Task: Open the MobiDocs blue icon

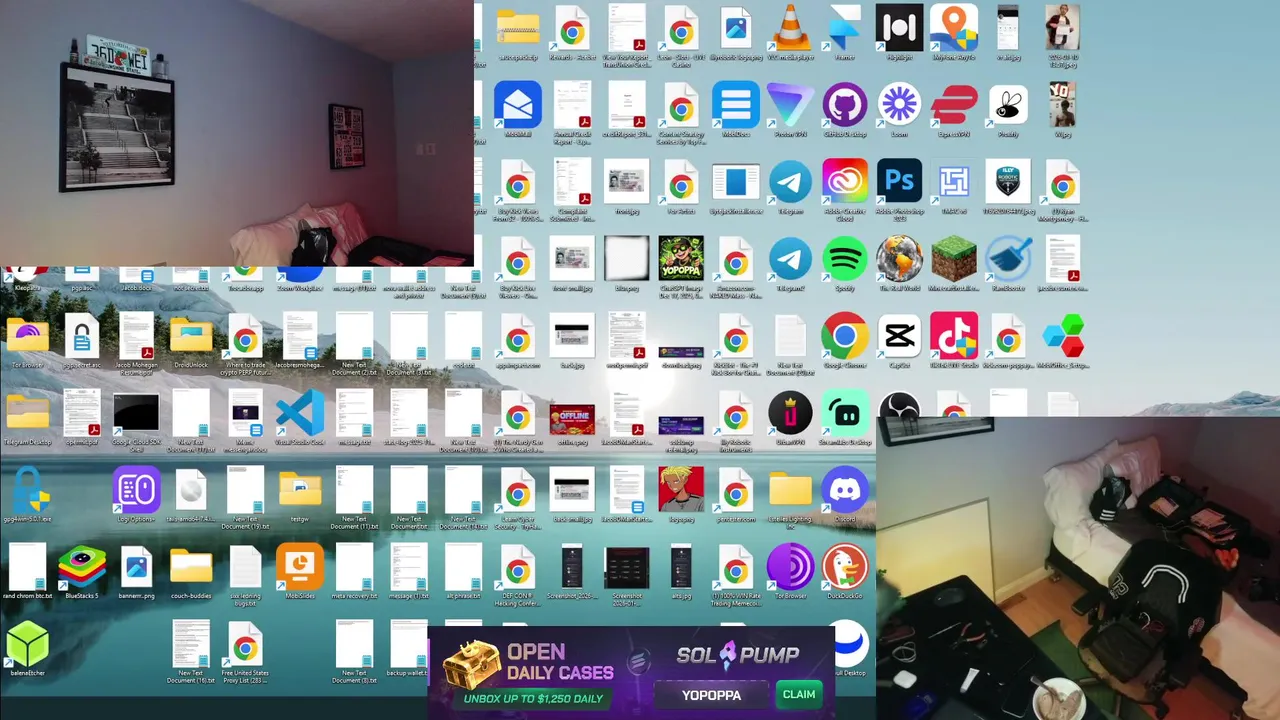Action: [736, 106]
